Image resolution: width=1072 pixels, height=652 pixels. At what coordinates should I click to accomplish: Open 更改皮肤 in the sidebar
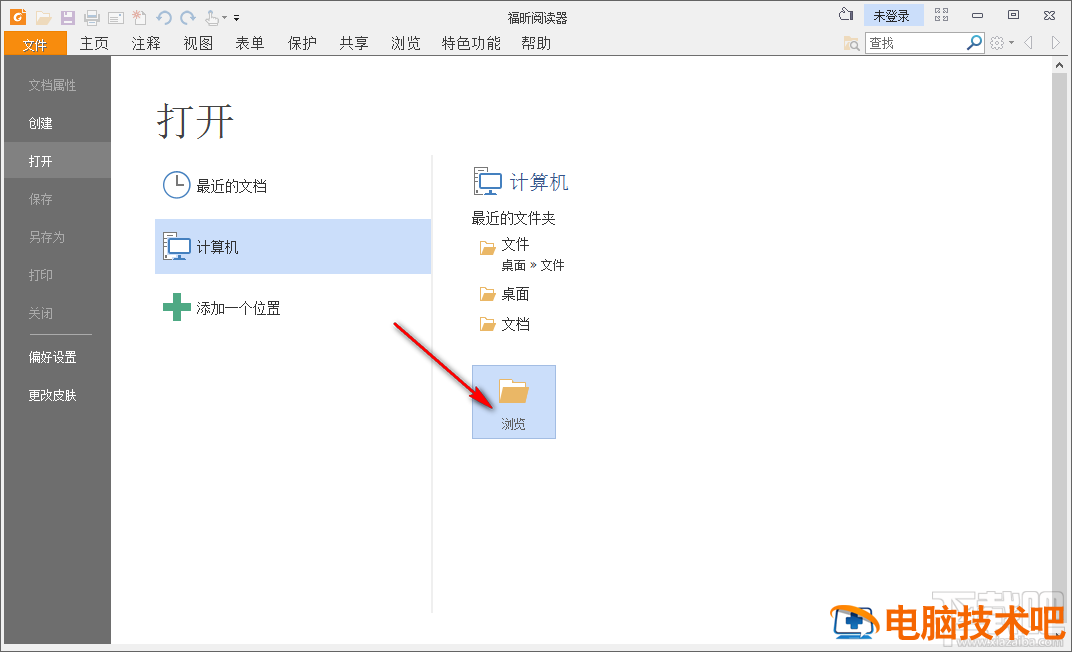(x=57, y=395)
